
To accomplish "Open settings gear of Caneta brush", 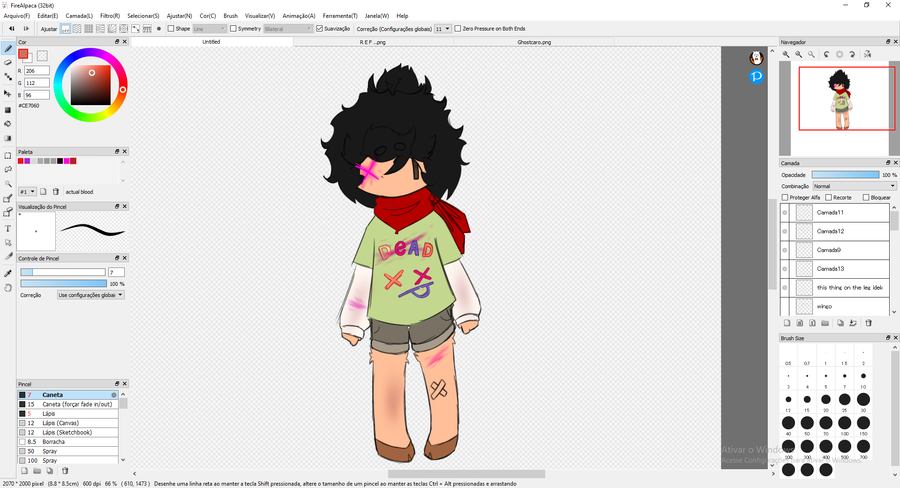I will coord(114,395).
